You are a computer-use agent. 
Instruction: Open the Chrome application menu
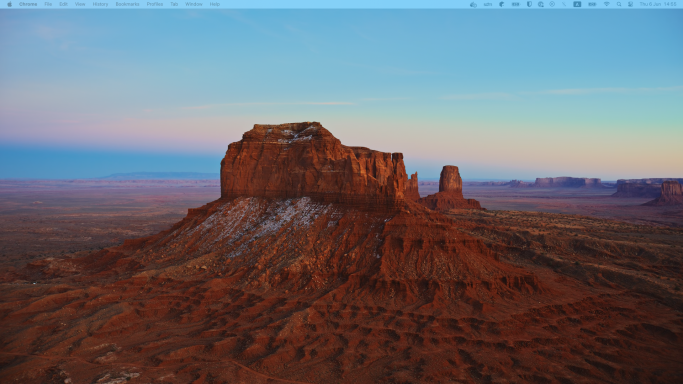tap(28, 4)
